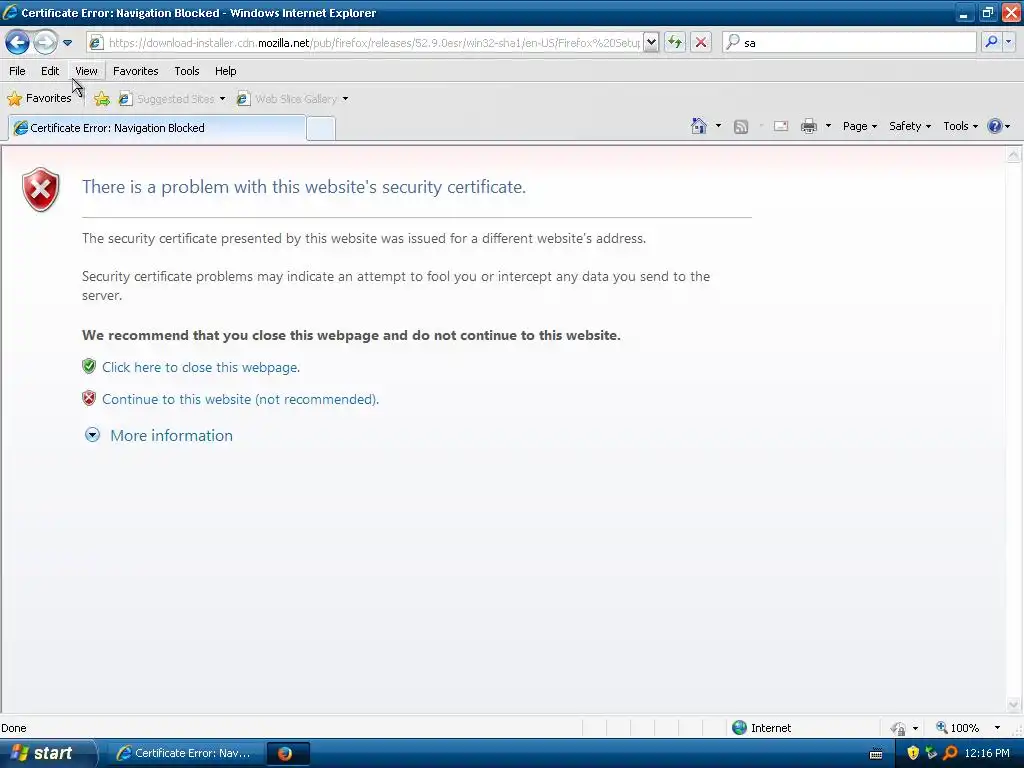Run search with the magnifier button
The image size is (1024, 768).
(x=991, y=42)
